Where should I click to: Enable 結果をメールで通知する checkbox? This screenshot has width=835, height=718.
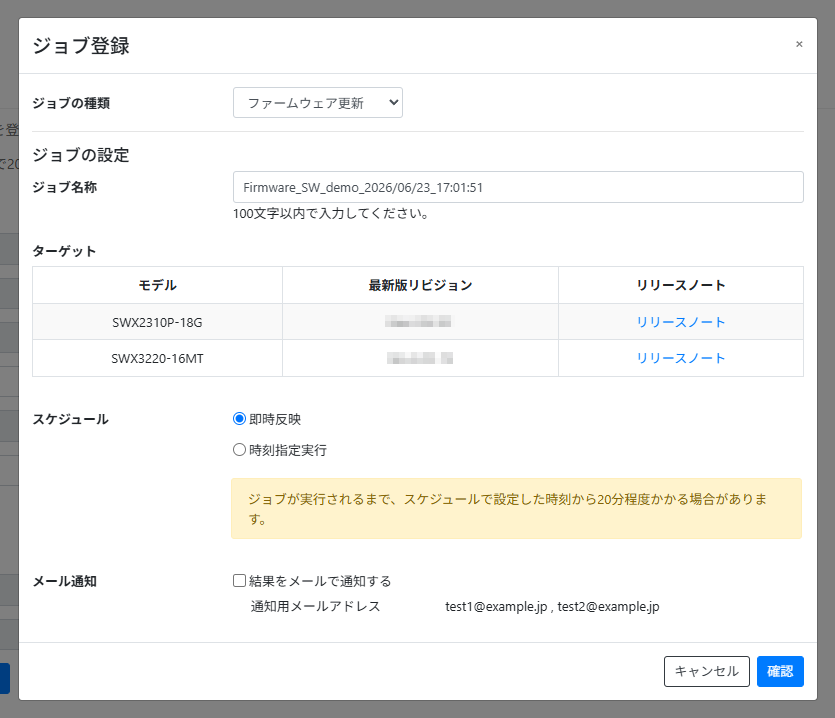pos(239,580)
